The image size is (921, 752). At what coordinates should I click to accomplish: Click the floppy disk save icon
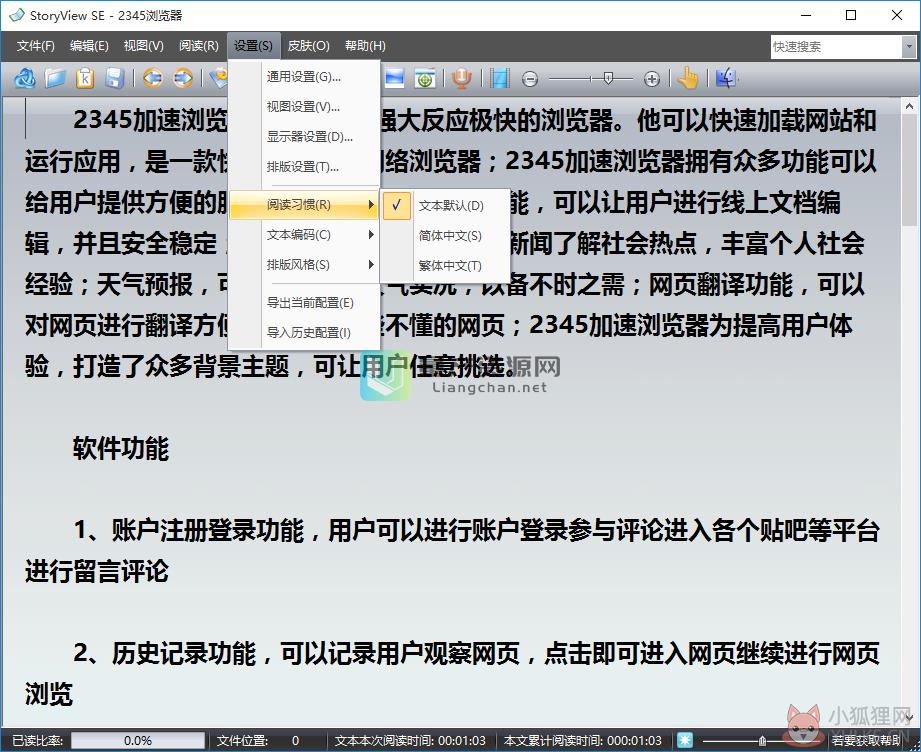pos(115,78)
